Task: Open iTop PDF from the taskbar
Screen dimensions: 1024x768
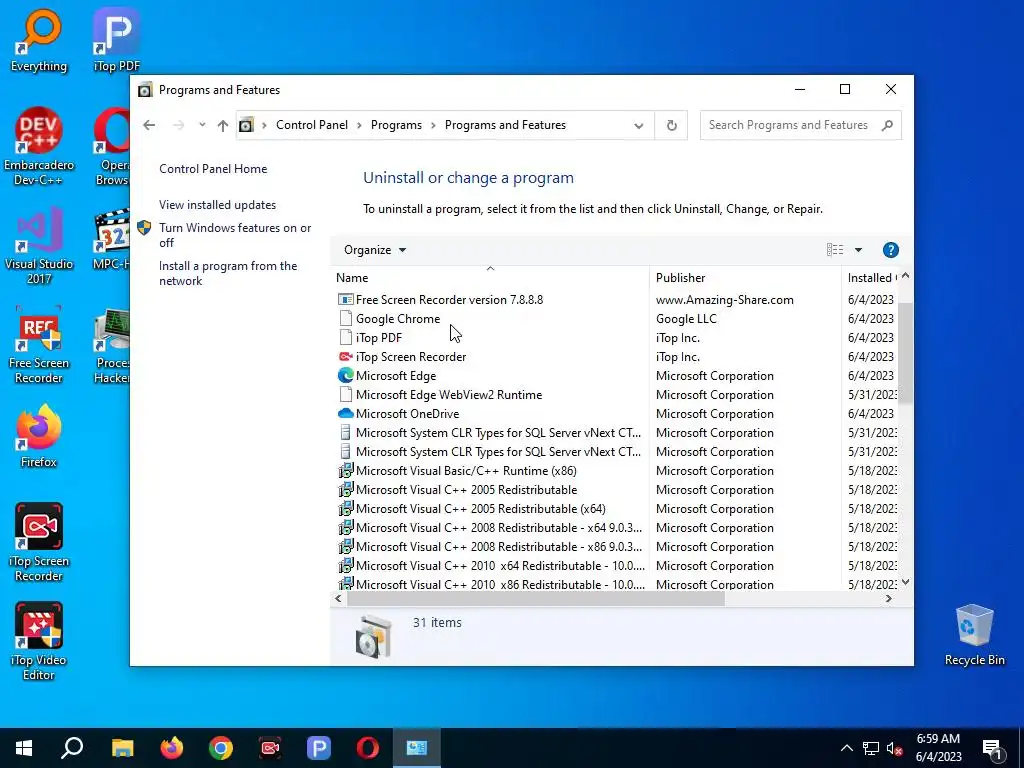Action: tap(319, 748)
